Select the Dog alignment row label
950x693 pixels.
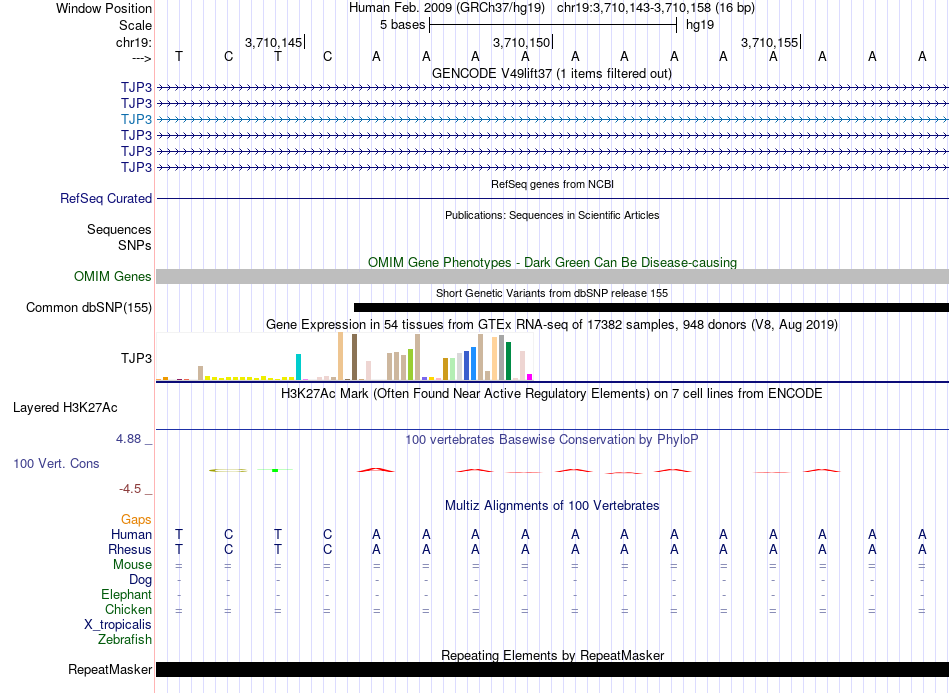point(140,580)
